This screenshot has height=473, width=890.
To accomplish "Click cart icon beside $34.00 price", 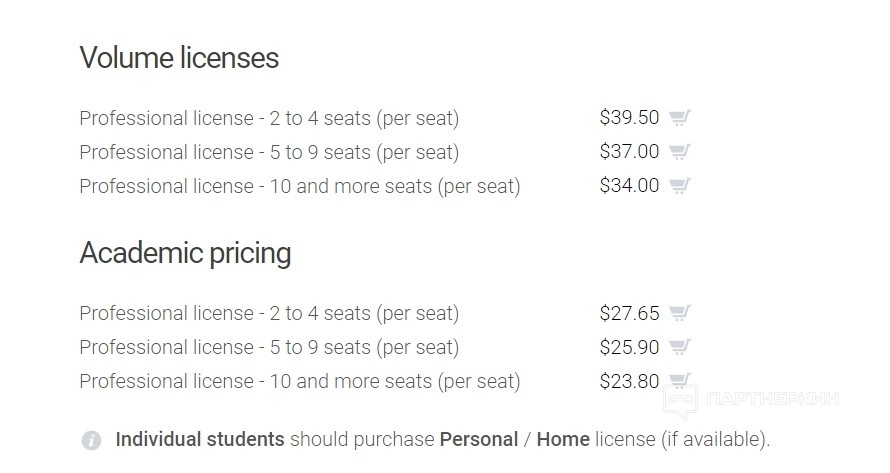I will pos(680,185).
